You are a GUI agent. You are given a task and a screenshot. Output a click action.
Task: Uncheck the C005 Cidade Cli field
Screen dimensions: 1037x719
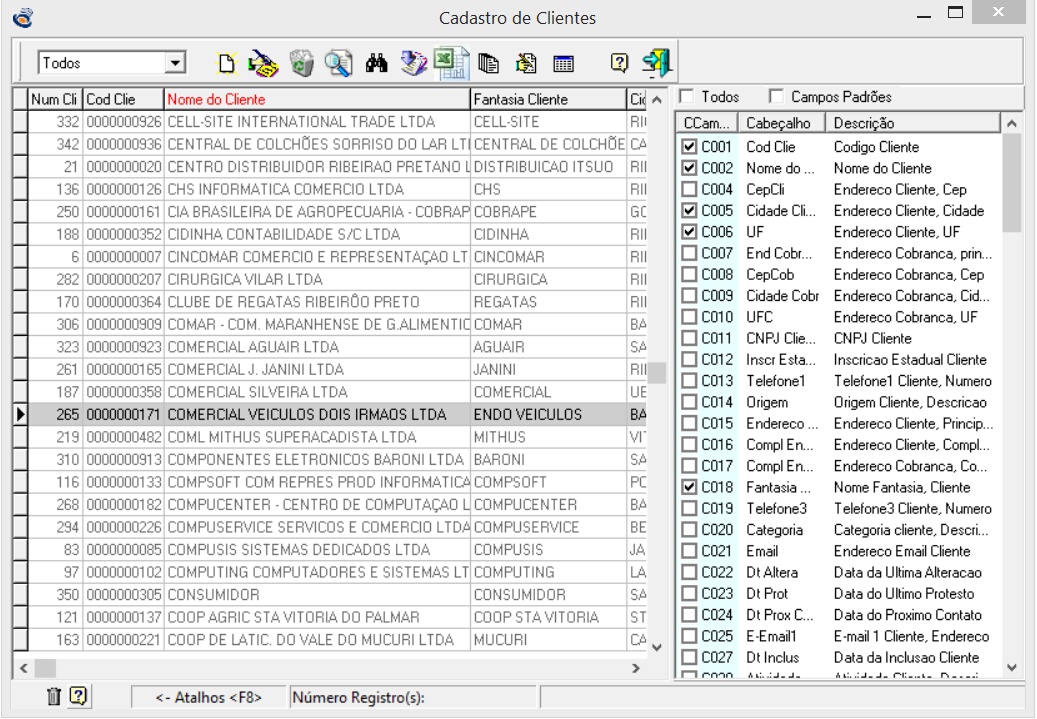pyautogui.click(x=689, y=210)
